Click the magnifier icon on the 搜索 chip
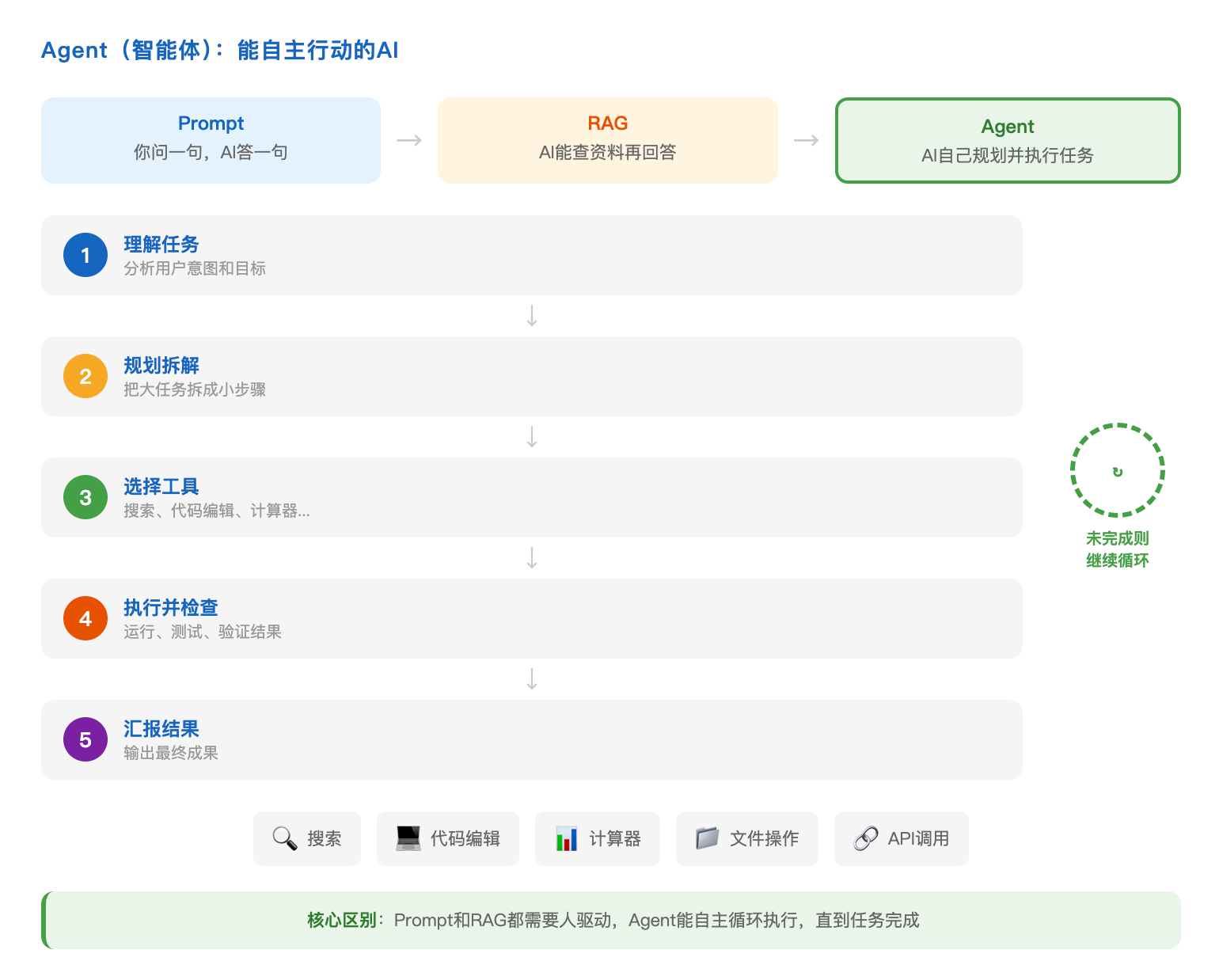 point(284,838)
